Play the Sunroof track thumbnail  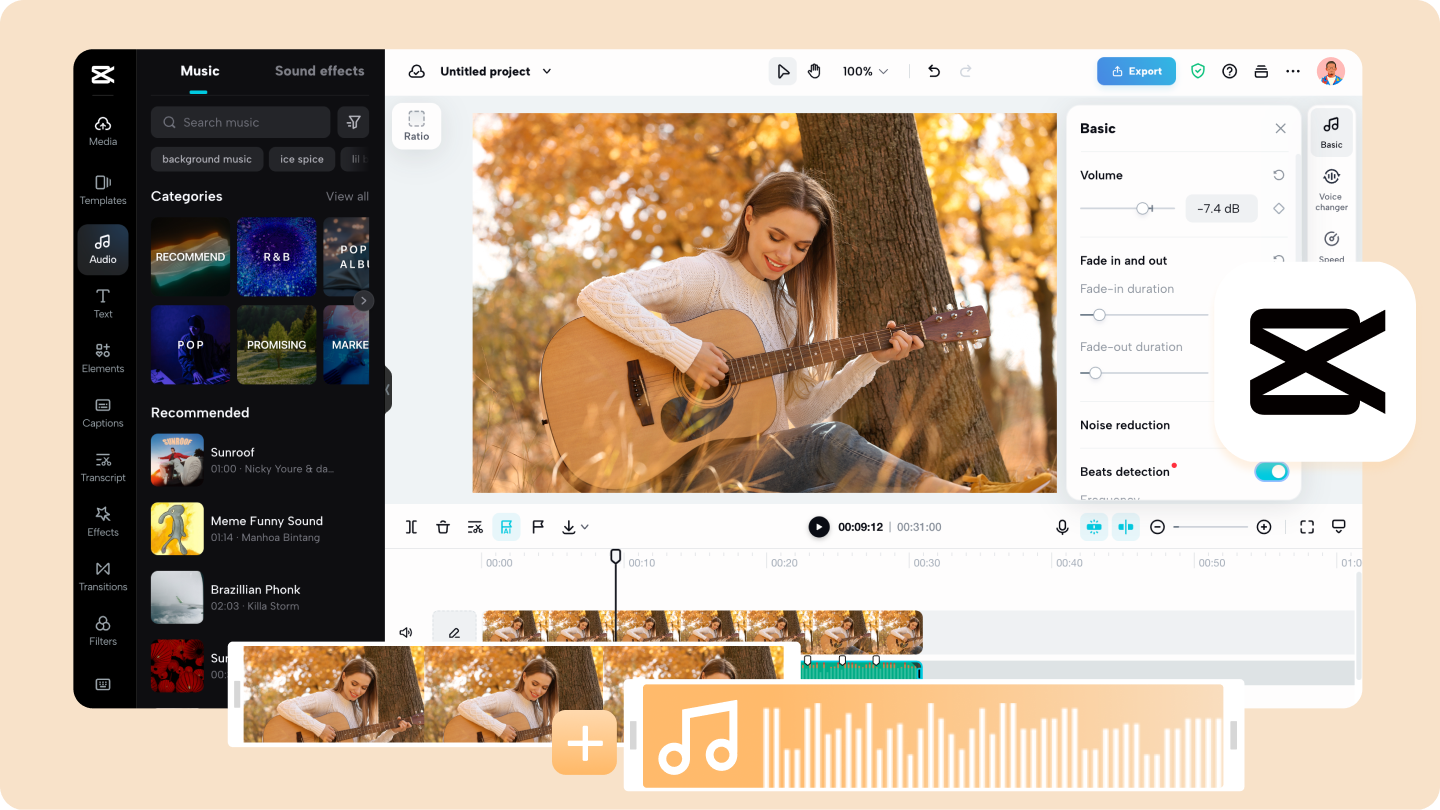point(177,459)
